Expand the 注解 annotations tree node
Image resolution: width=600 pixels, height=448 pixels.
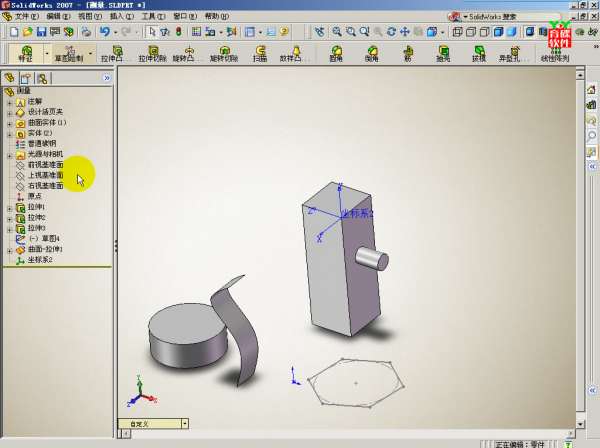pos(9,102)
